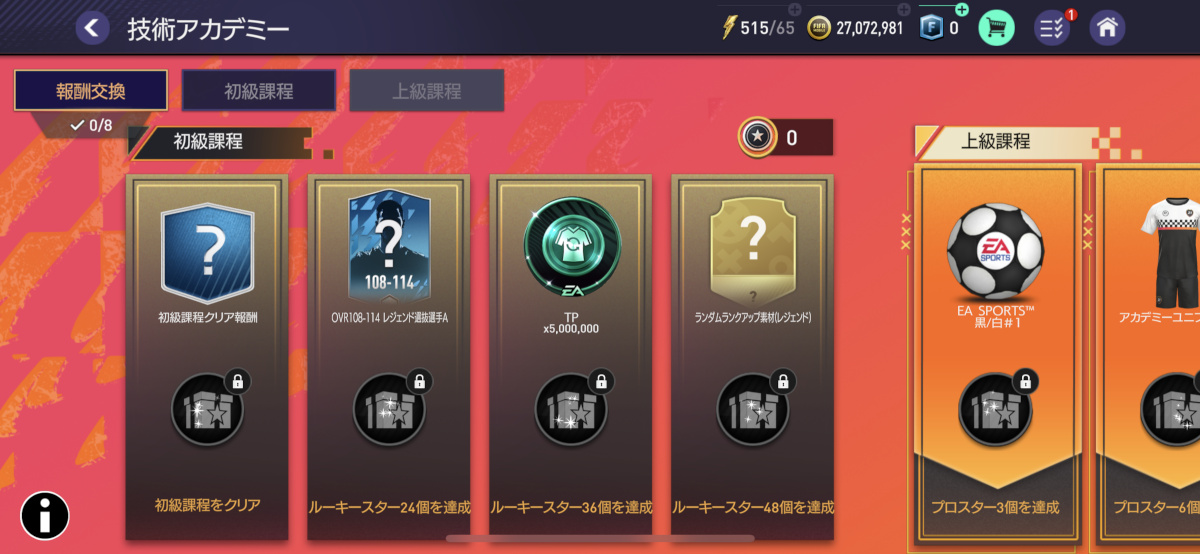The image size is (1200, 554).
Task: Tap the plus above the F points counter
Action: tap(962, 9)
